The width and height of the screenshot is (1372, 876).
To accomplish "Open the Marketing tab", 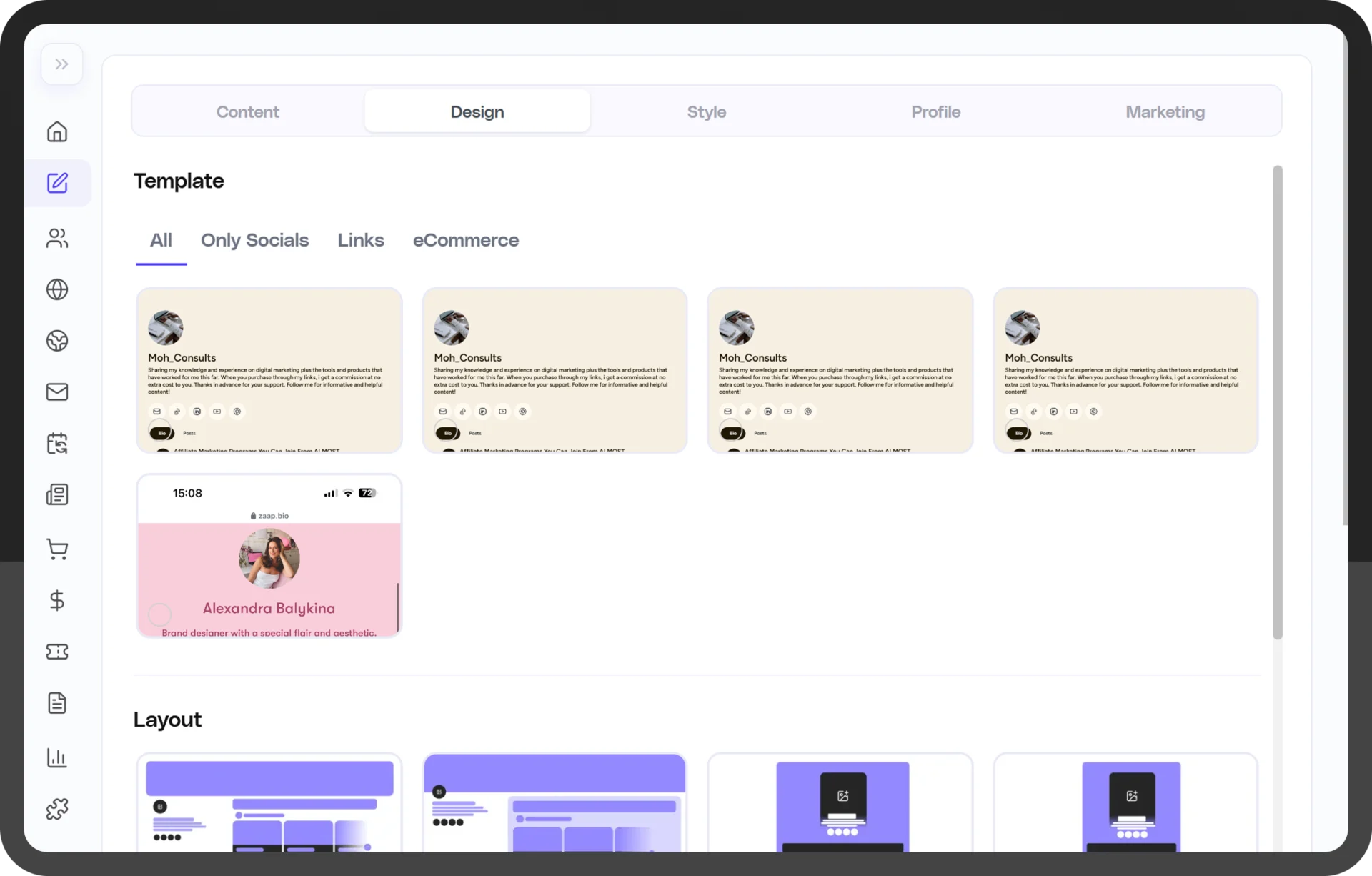I will (1165, 111).
